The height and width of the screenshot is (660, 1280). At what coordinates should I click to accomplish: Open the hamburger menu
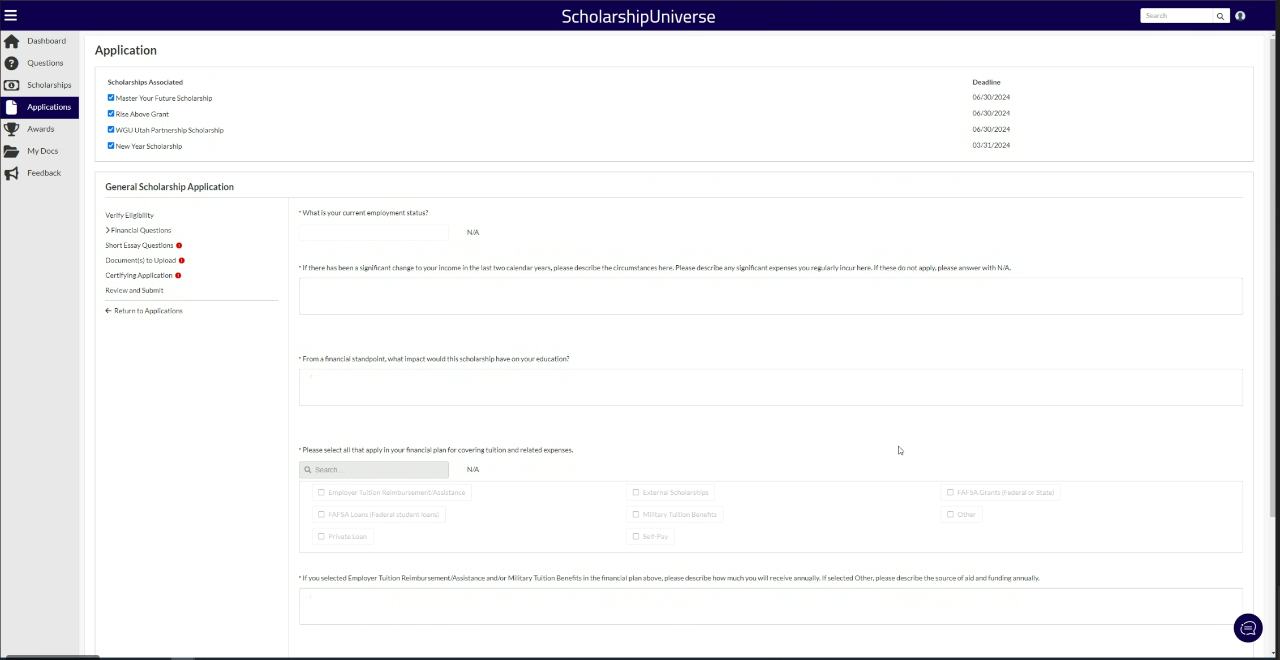pyautogui.click(x=11, y=16)
